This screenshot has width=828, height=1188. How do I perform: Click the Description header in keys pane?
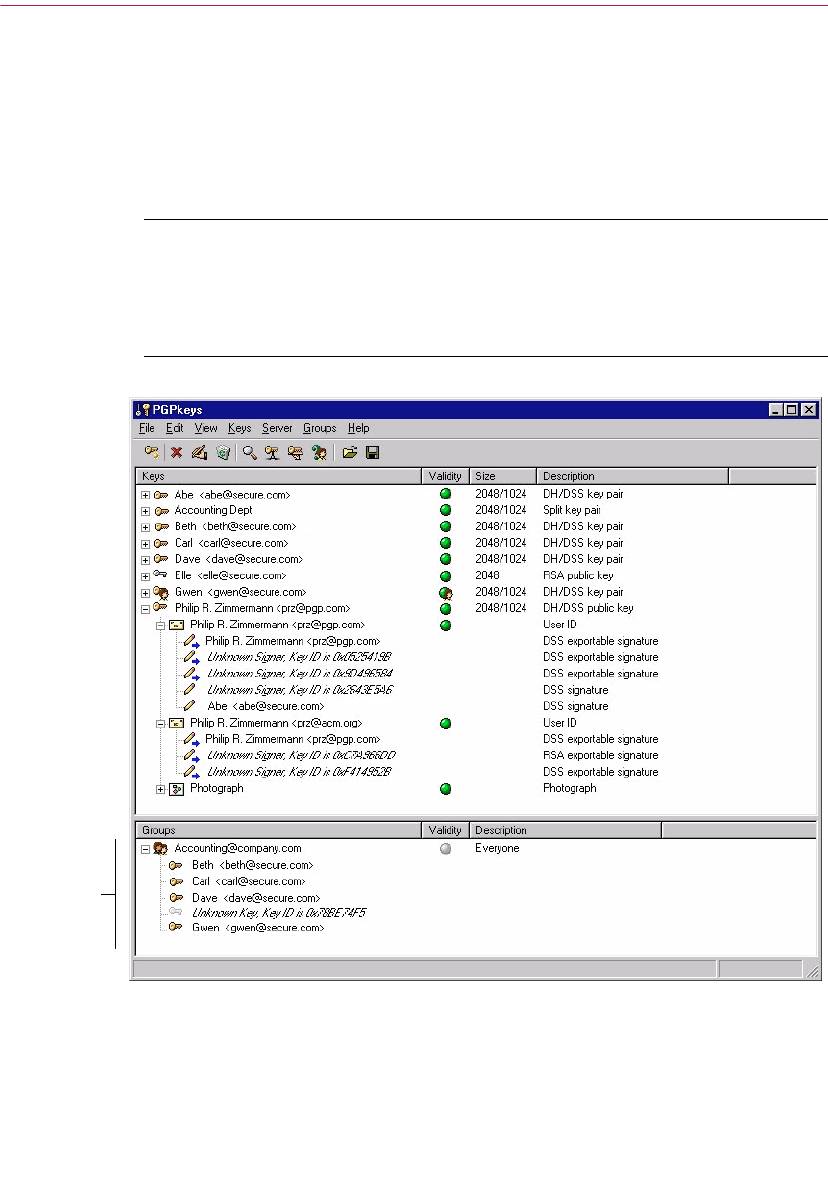(x=633, y=476)
